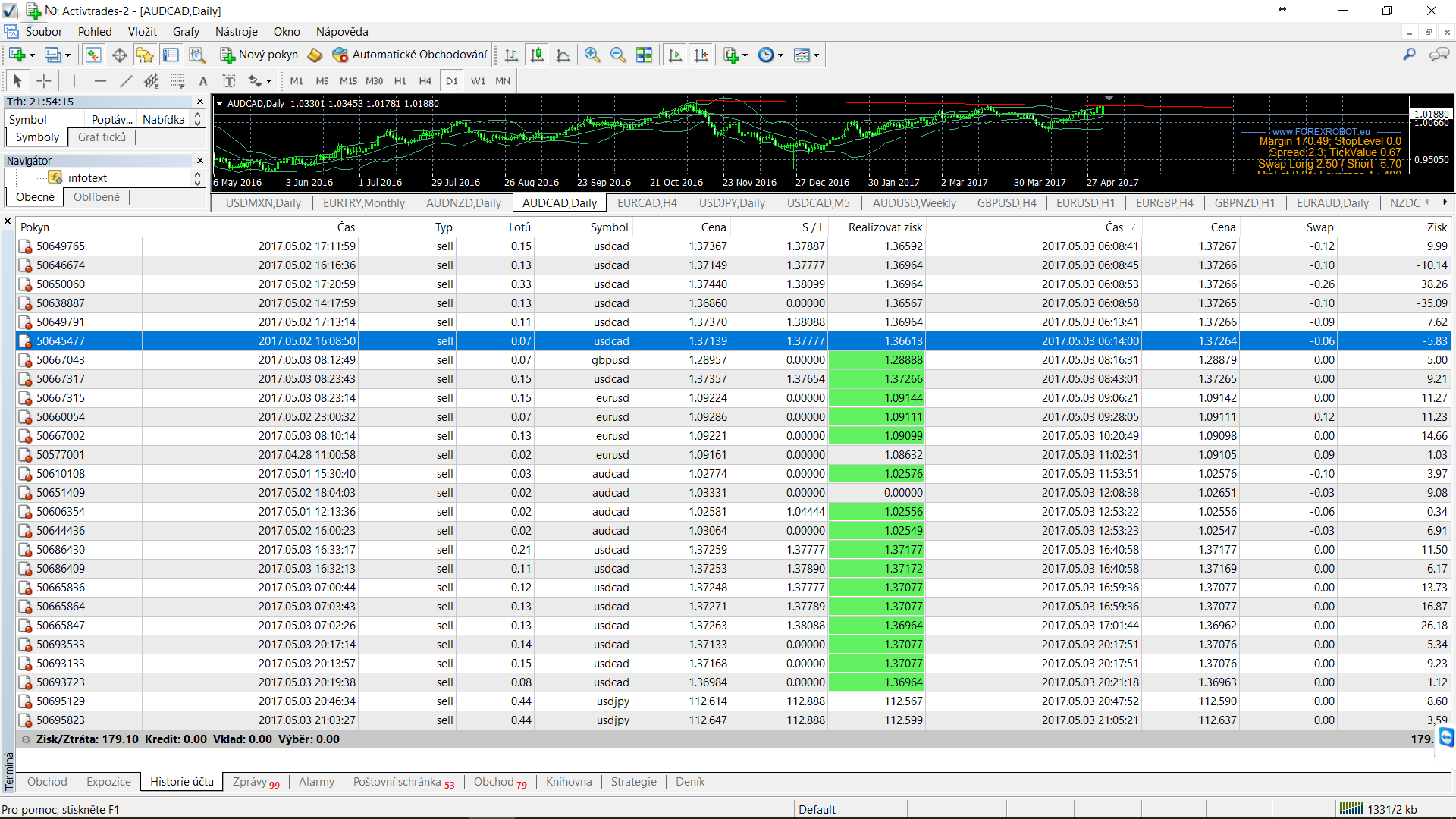Draw a vertical line tool

74,81
